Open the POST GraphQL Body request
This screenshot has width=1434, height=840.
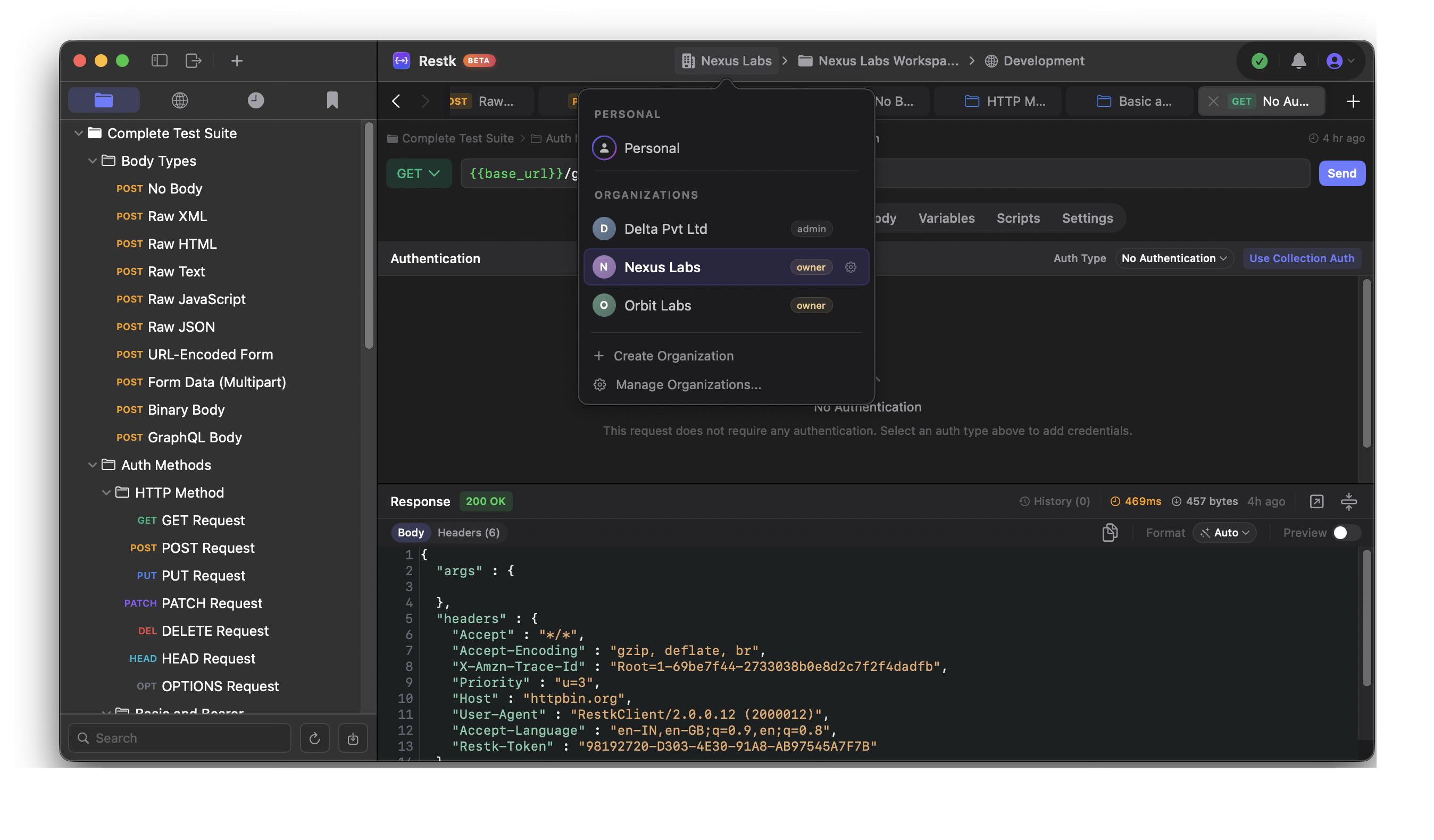coord(179,437)
